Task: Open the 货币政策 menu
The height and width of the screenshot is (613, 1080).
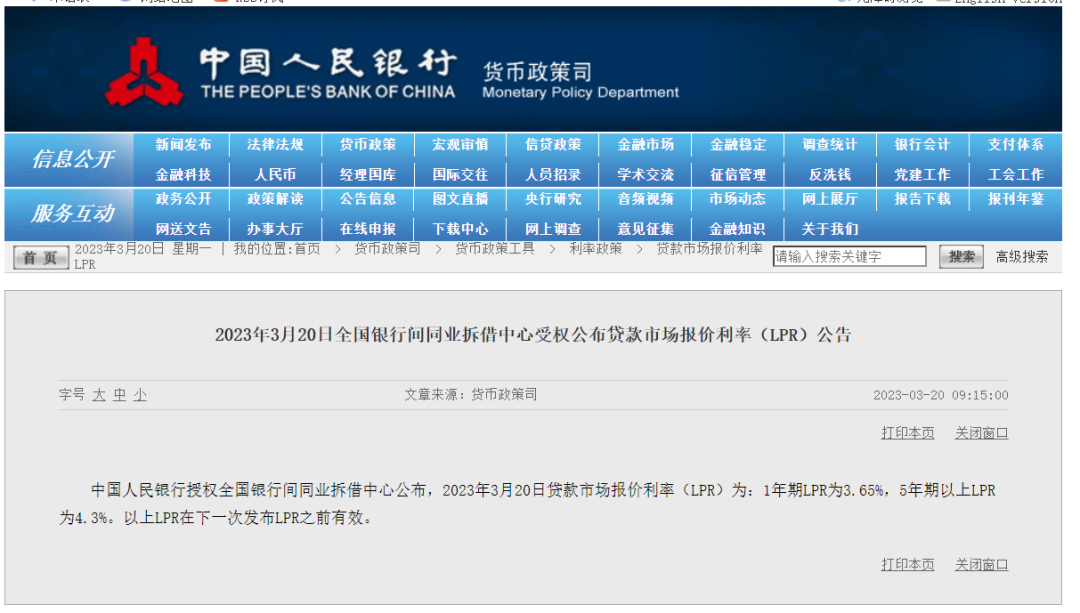Action: click(x=366, y=143)
